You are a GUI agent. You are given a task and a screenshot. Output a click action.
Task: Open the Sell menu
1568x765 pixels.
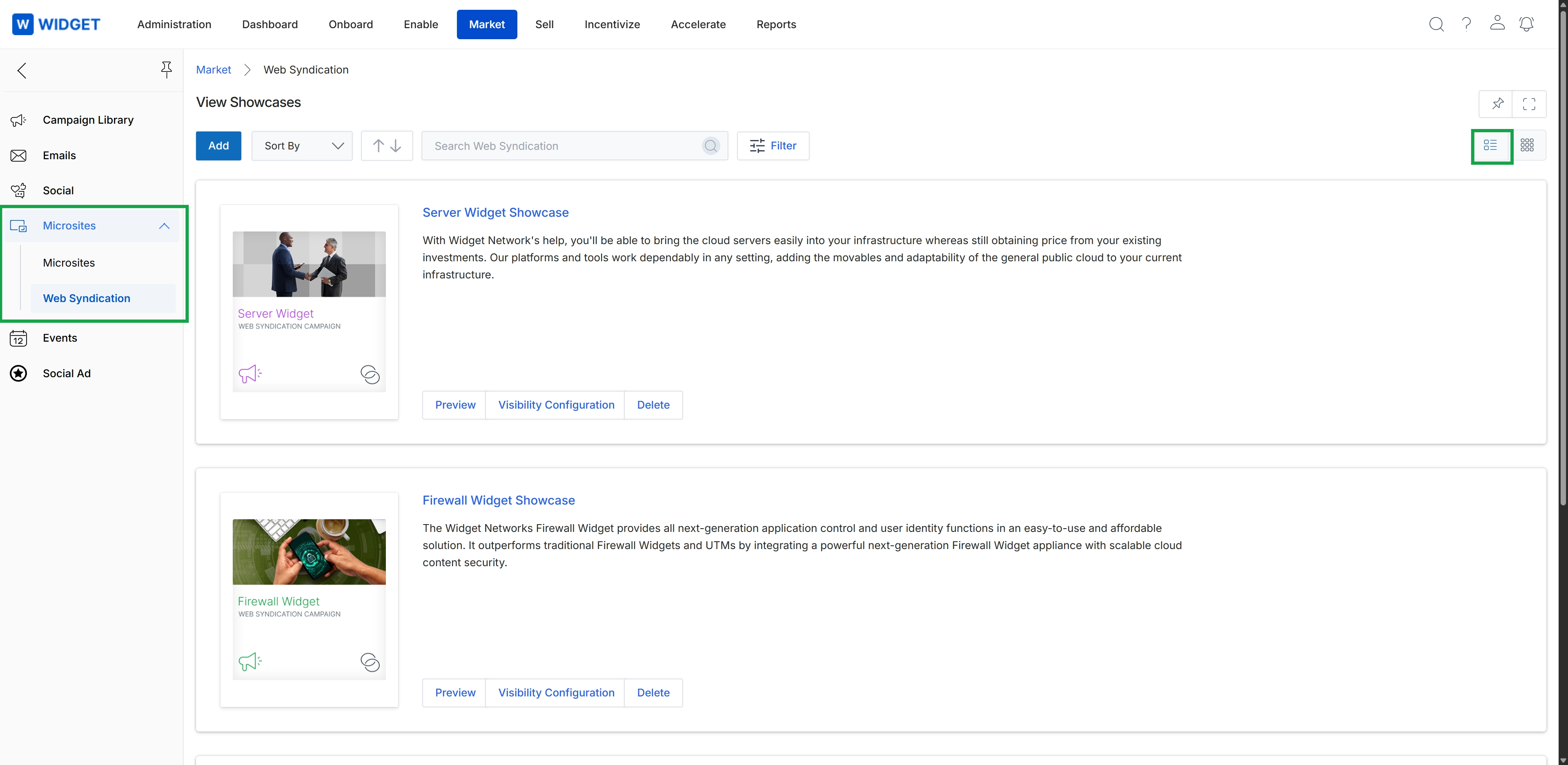(x=544, y=24)
